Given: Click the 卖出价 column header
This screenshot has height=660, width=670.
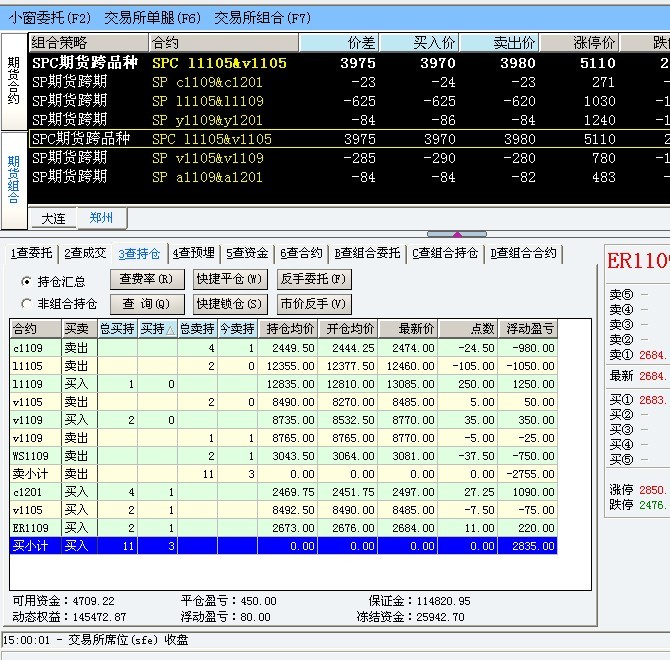Looking at the screenshot, I should click(x=499, y=43).
